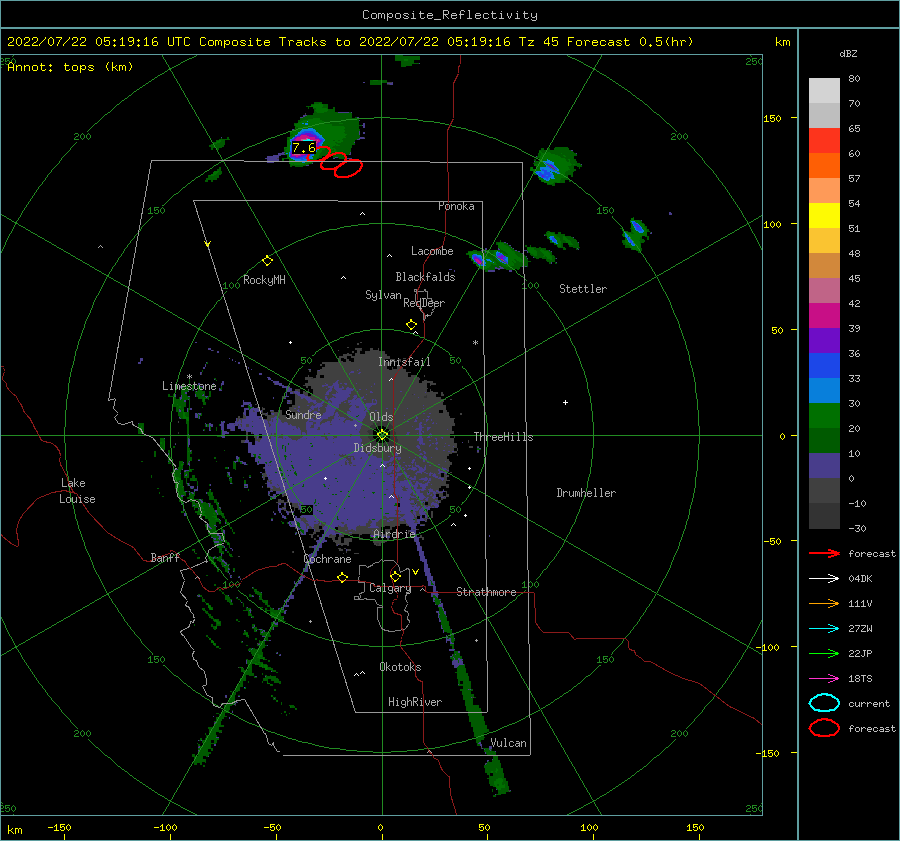Click the -100 tick on bottom axis
The height and width of the screenshot is (841, 900).
(x=165, y=827)
